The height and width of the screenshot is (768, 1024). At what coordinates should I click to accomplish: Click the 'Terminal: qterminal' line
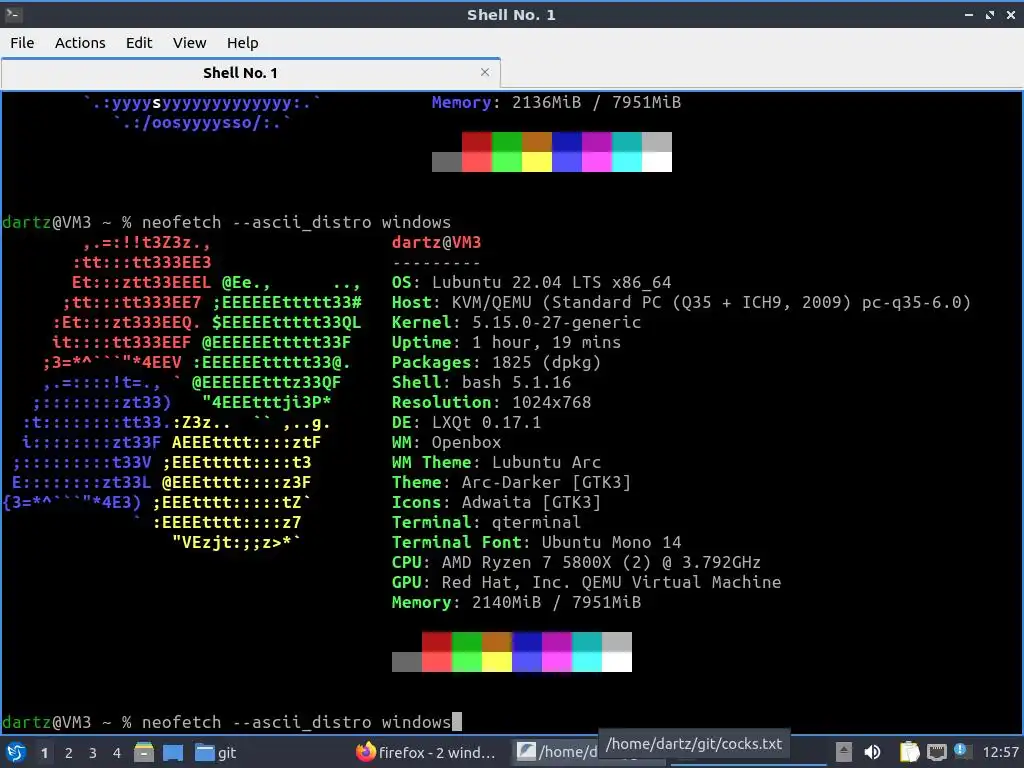point(487,522)
